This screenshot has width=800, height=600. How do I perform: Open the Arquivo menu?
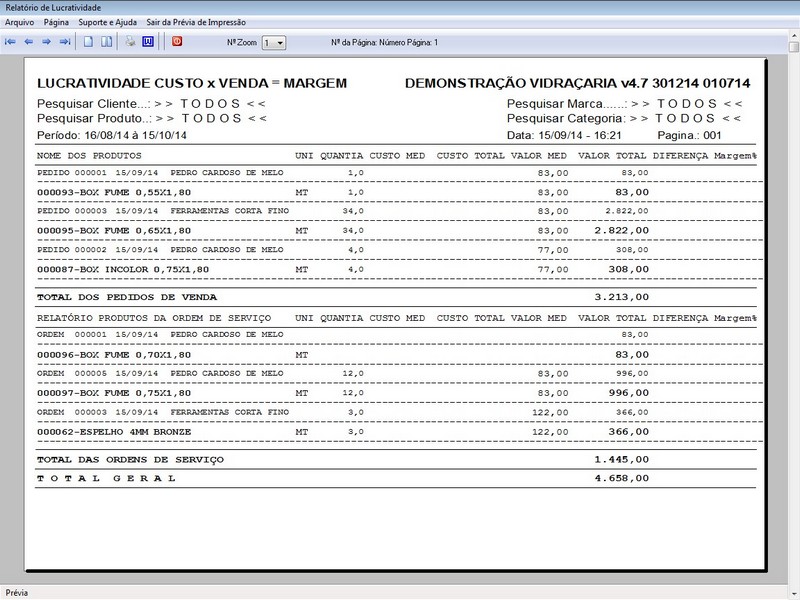(19, 21)
